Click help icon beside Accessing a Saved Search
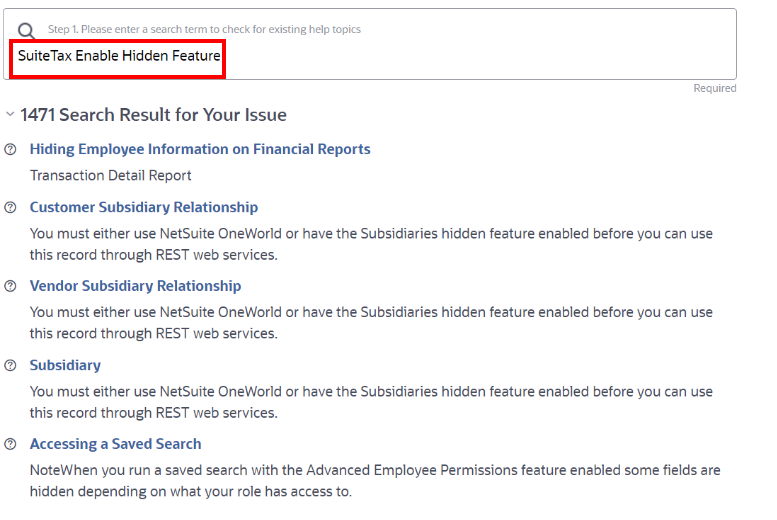The image size is (777, 520). 11,444
